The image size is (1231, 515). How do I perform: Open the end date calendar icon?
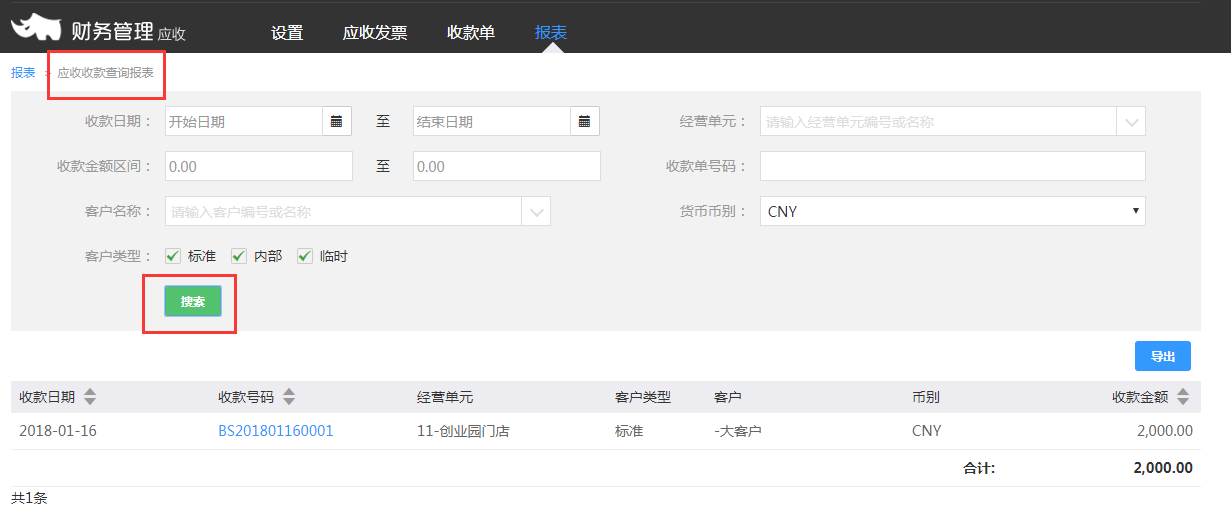point(584,121)
